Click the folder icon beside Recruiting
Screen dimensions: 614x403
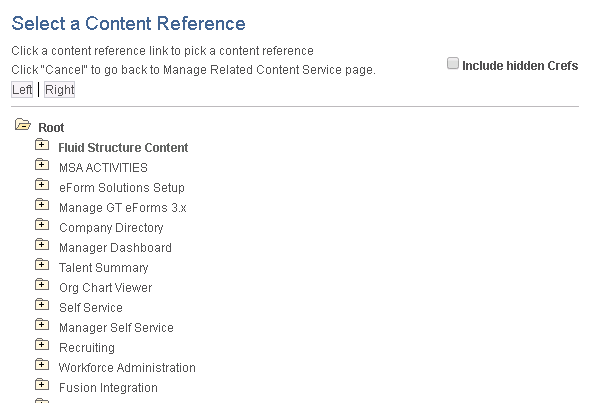pyautogui.click(x=42, y=345)
